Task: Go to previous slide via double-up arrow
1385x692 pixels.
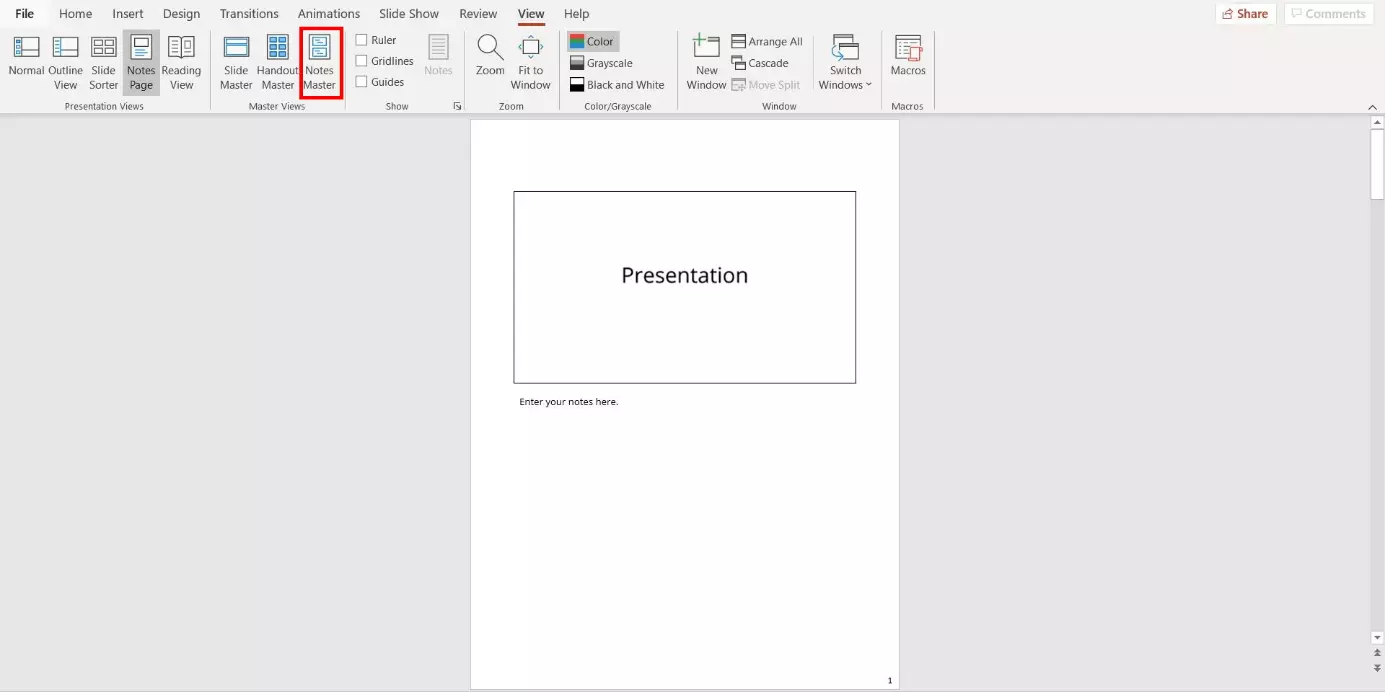Action: click(1377, 653)
